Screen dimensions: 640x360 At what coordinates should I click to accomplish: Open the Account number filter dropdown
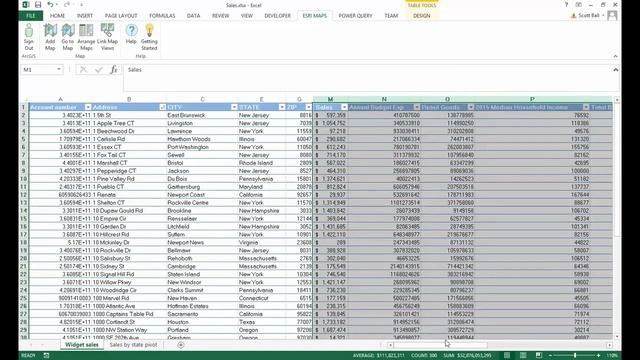click(x=88, y=107)
